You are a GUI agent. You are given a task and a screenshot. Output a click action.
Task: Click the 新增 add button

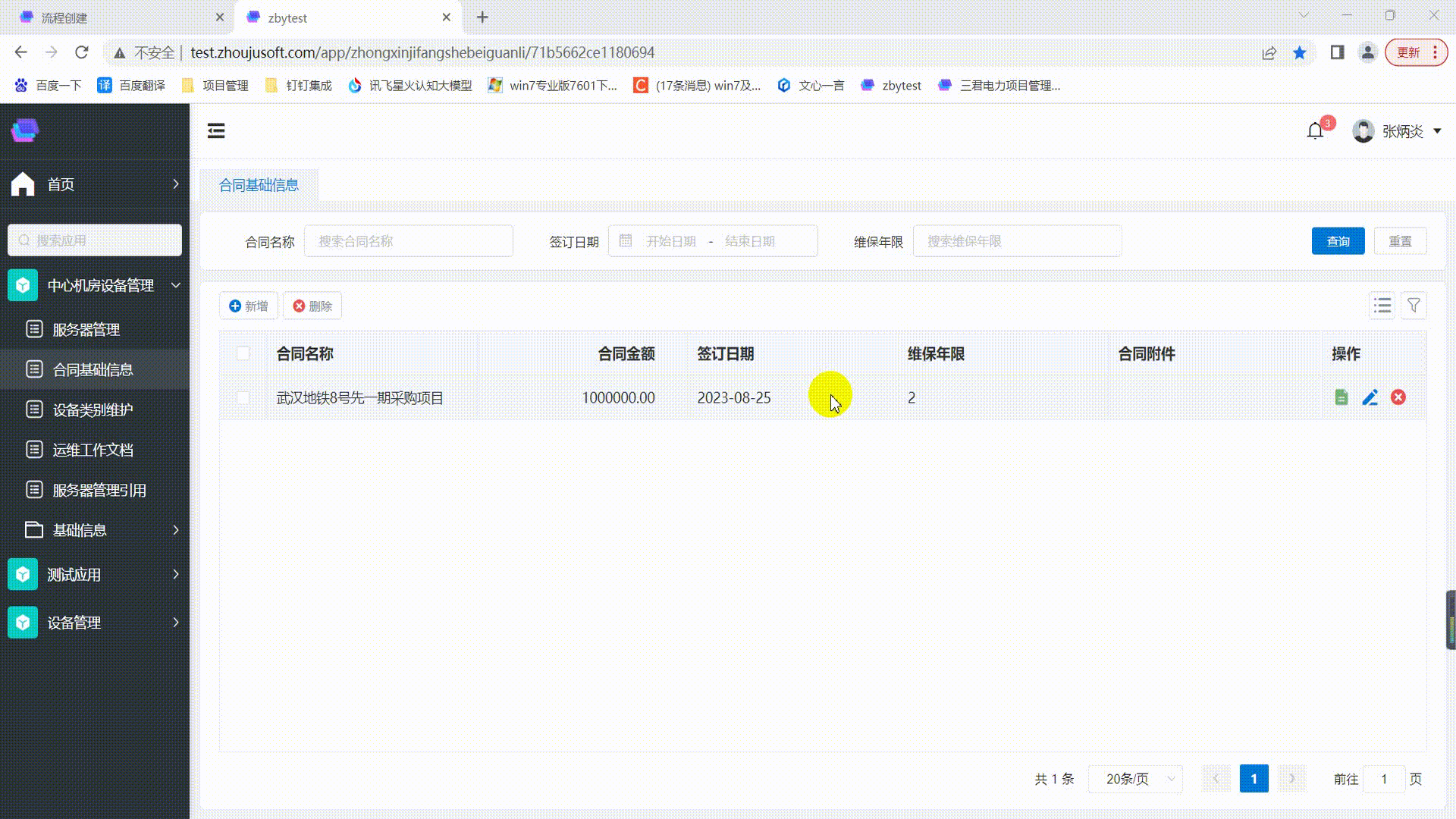tap(249, 306)
